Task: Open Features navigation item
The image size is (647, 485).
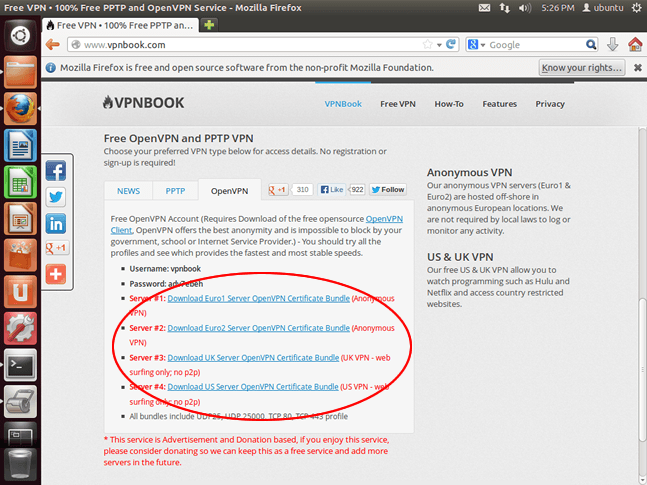Action: point(500,104)
